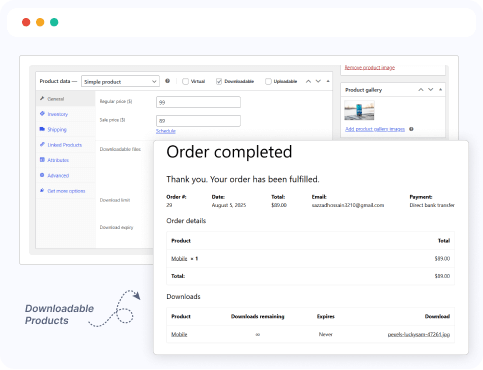The height and width of the screenshot is (370, 483).
Task: Click the order email address text
Action: 348,205
